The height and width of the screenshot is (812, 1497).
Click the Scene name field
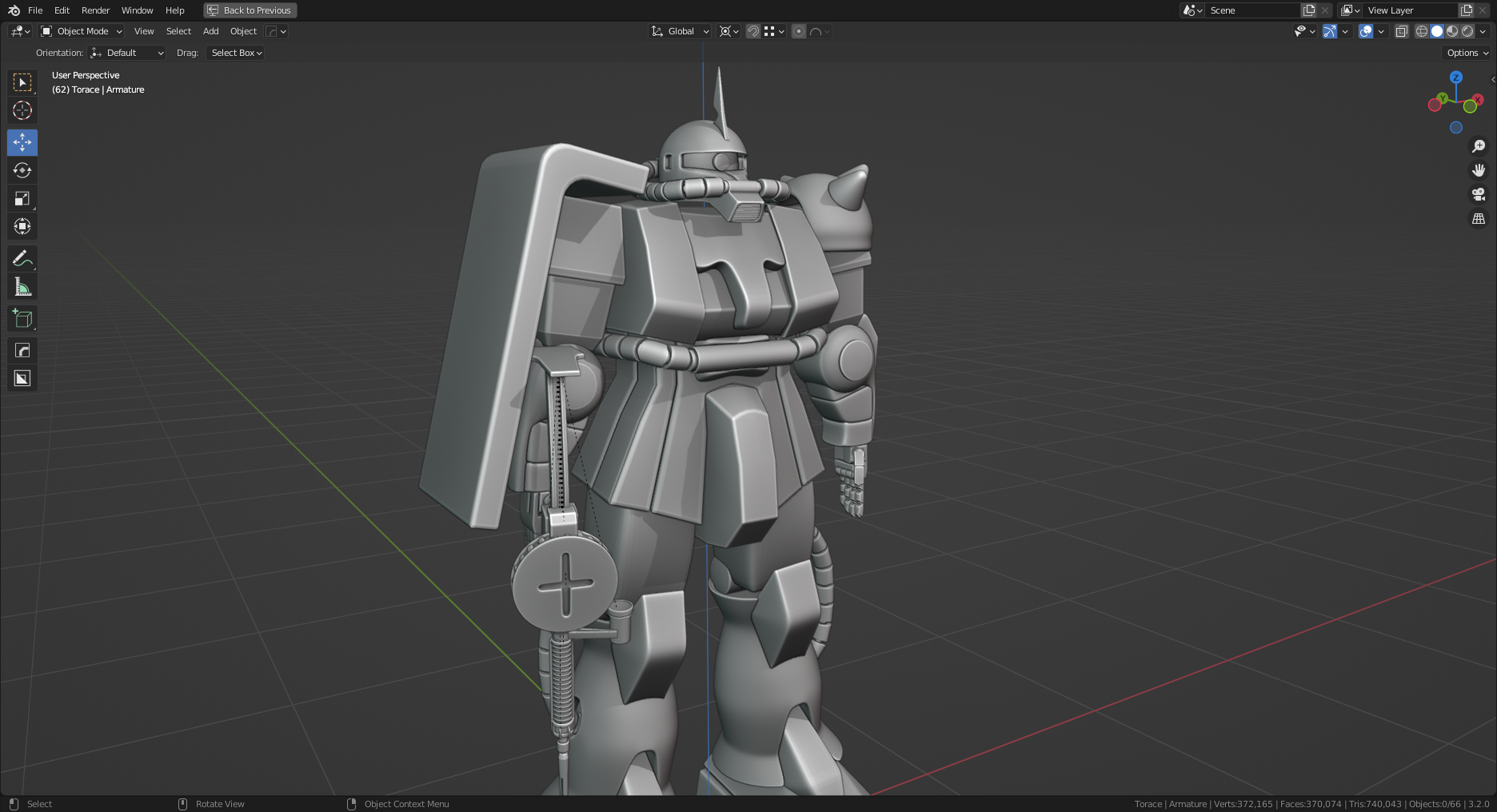(x=1252, y=10)
